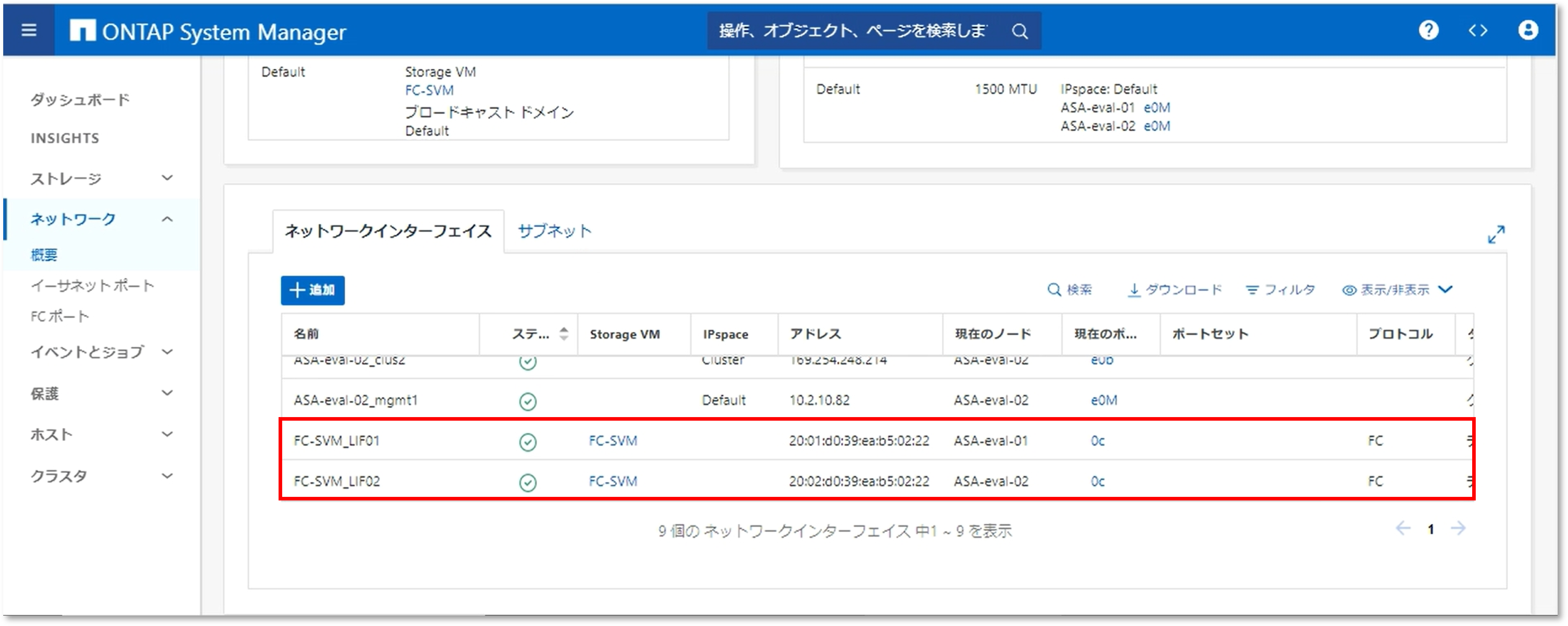Open the table filter
This screenshot has height=626, width=1568.
click(1280, 290)
